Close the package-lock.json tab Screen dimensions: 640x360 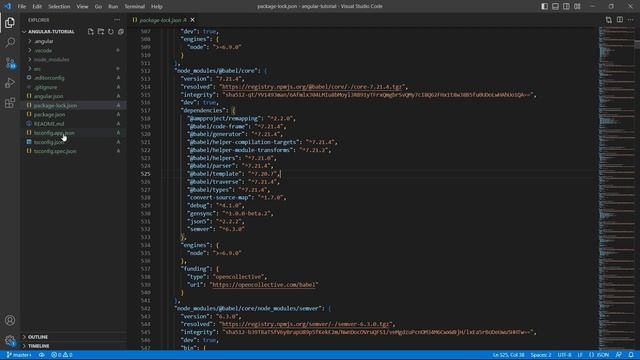pos(192,20)
